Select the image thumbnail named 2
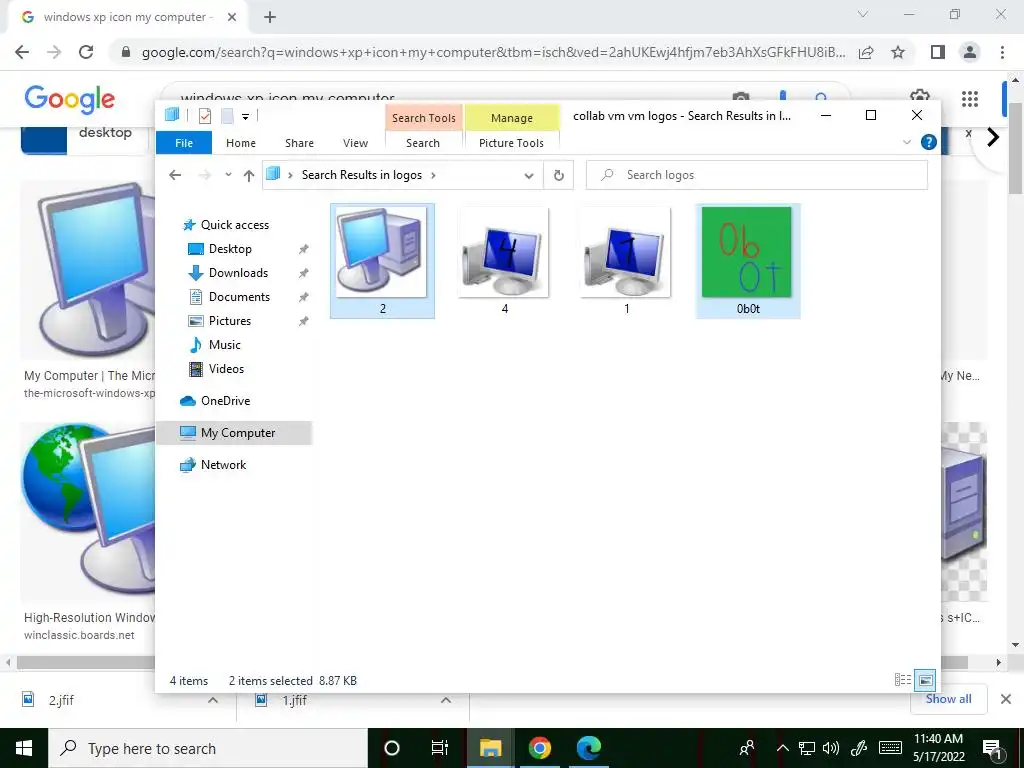Screen dimensions: 1024x768 point(382,261)
